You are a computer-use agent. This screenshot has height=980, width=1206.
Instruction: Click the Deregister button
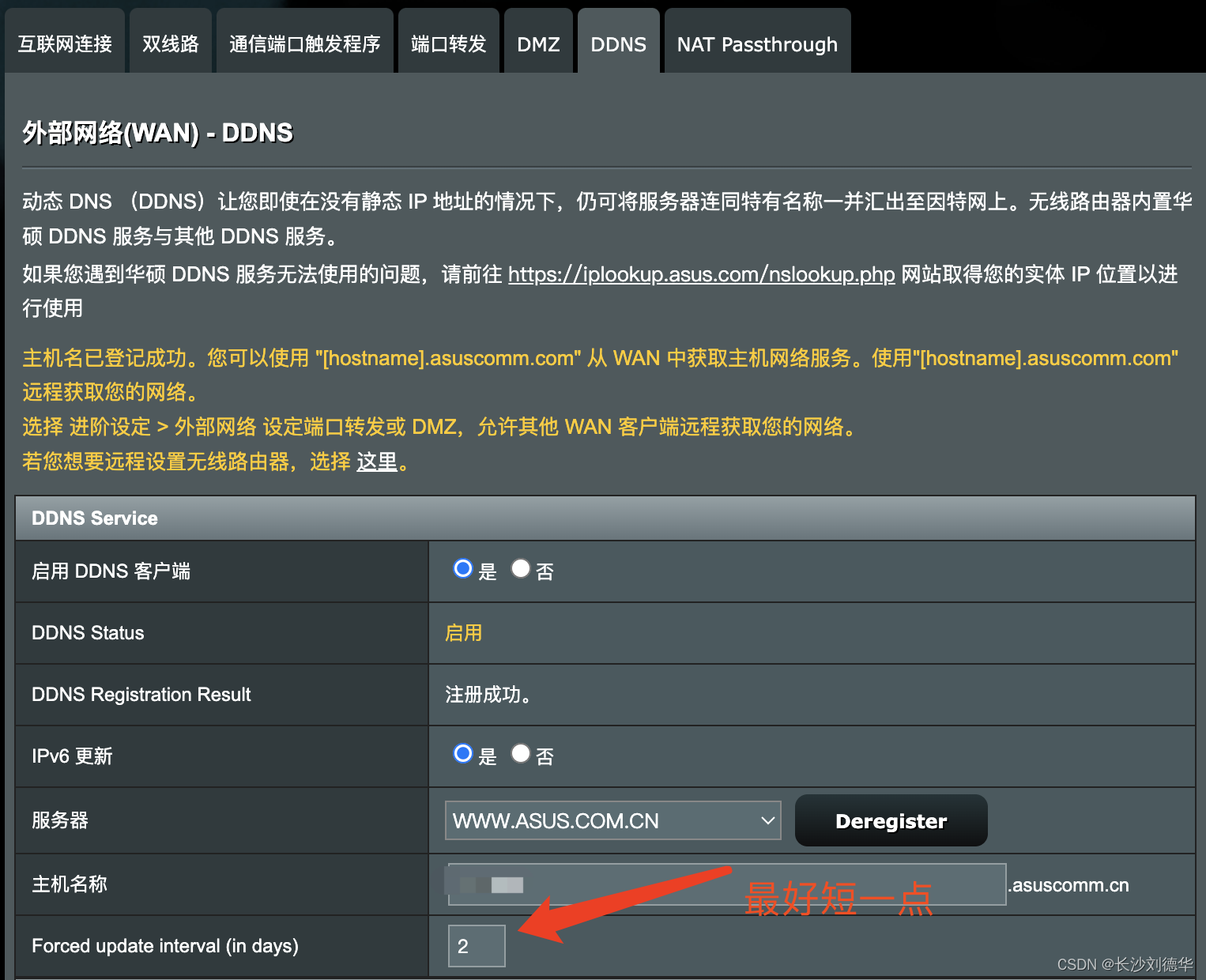coord(891,820)
